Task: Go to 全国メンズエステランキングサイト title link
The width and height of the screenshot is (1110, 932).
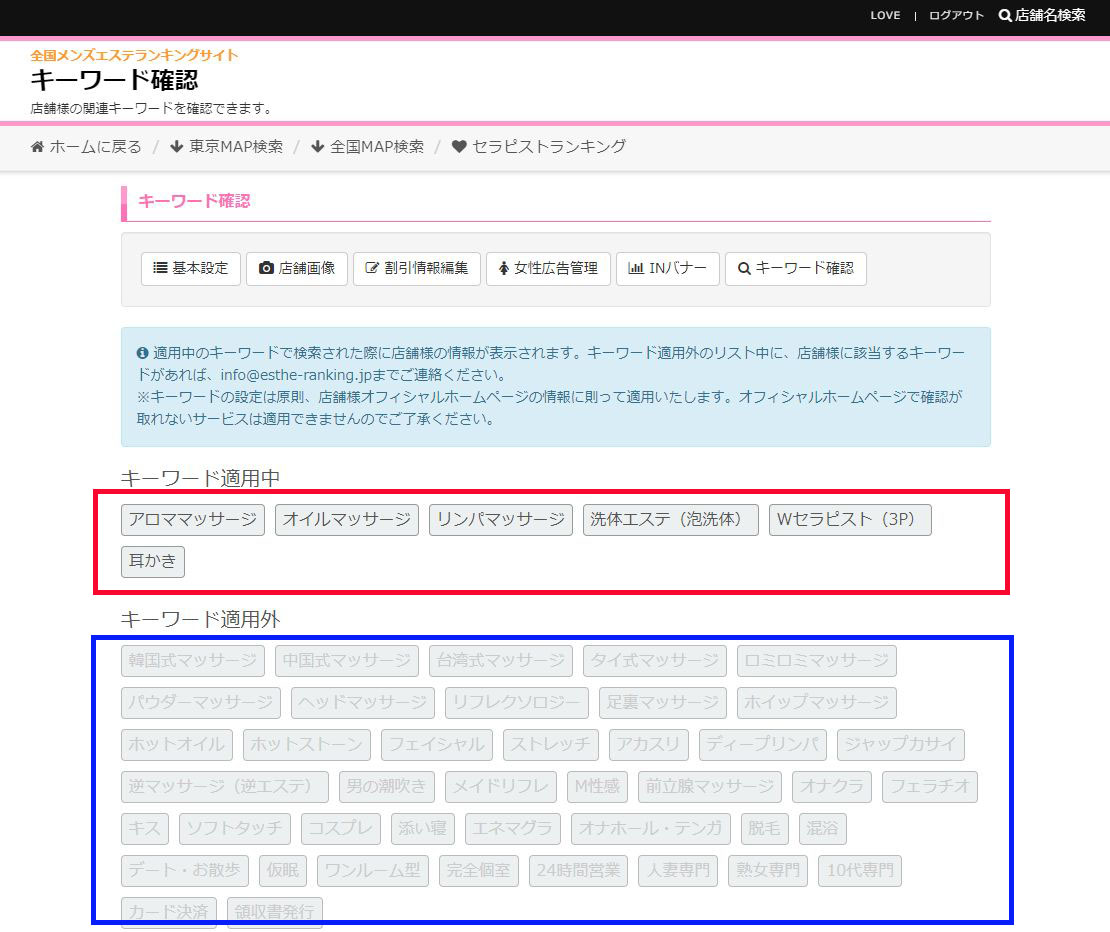Action: pyautogui.click(x=134, y=55)
